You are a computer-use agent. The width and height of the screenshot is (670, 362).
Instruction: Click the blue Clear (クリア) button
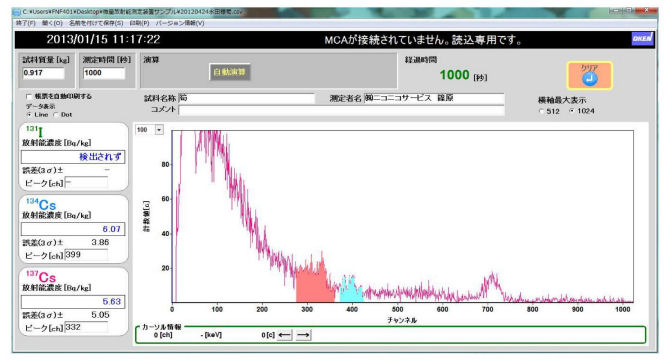point(590,75)
